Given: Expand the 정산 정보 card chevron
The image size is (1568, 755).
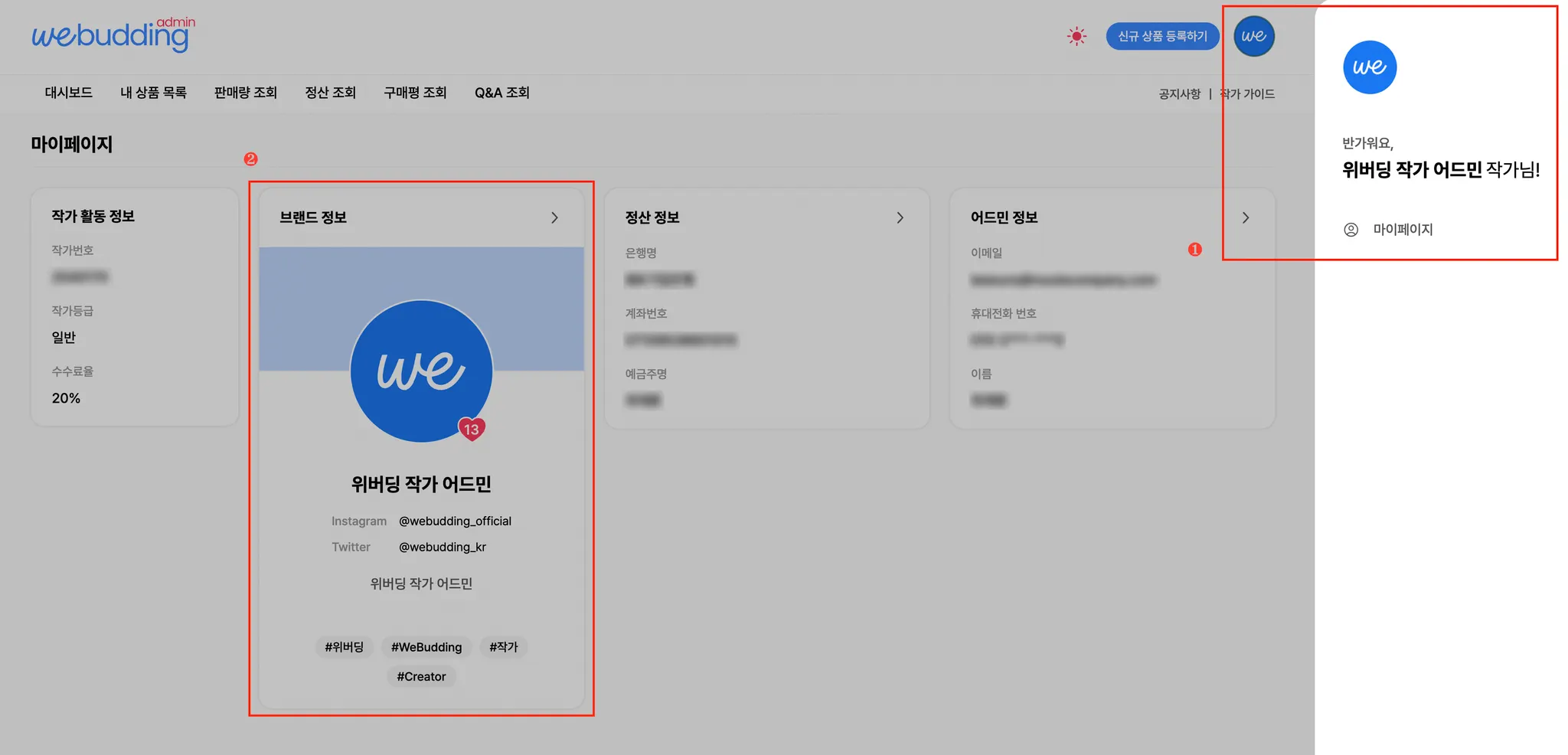Looking at the screenshot, I should [900, 218].
